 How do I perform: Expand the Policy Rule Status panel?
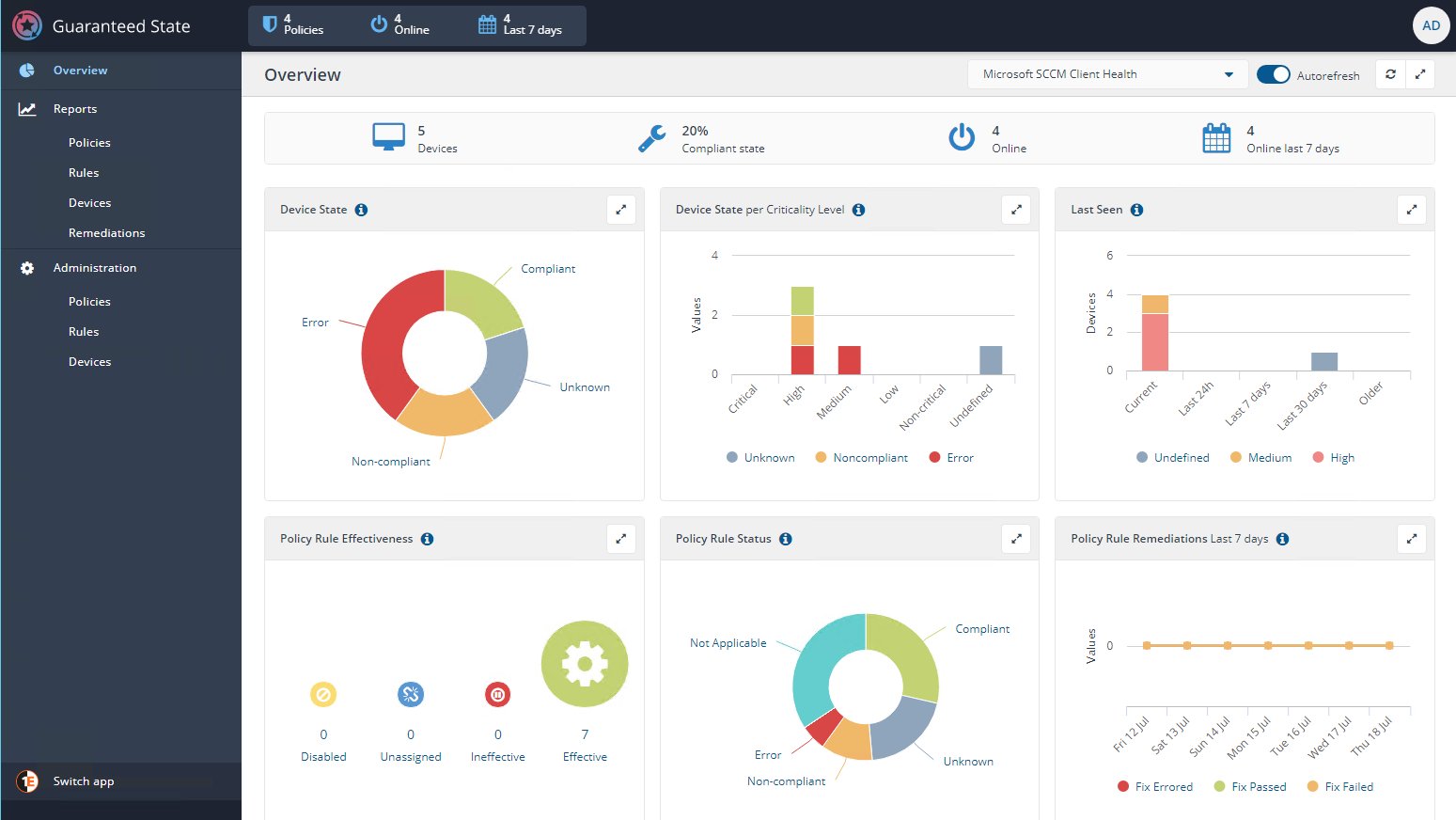1016,539
